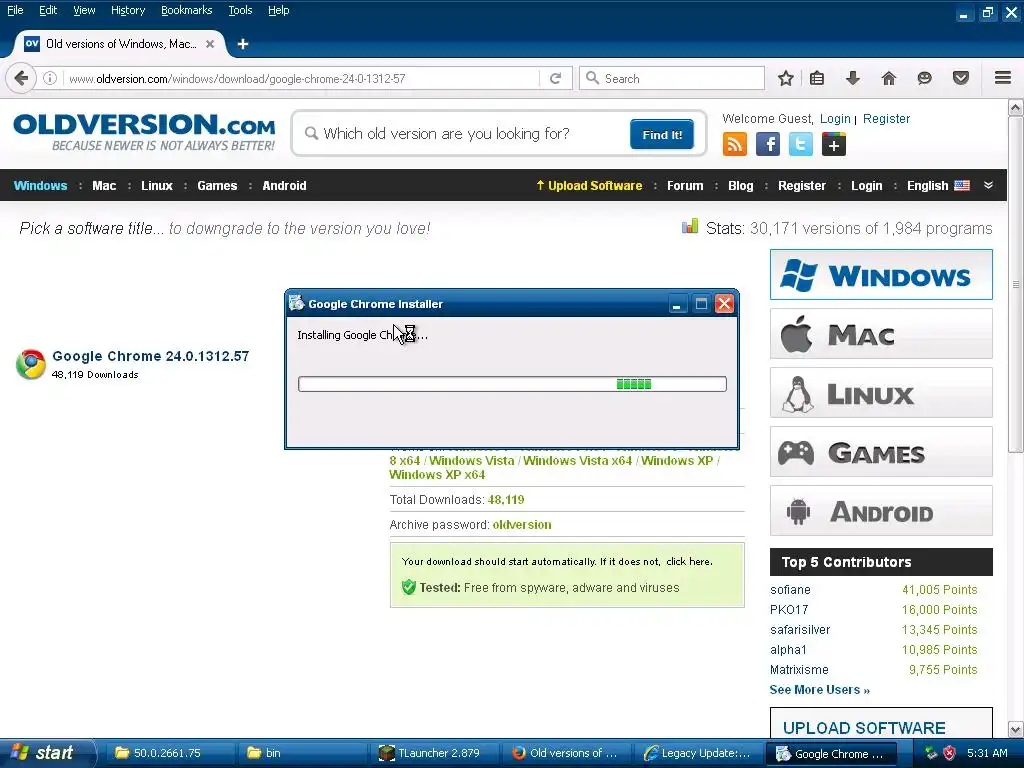Click the Windows platform banner button
Viewport: 1024px width, 768px height.
click(x=881, y=274)
